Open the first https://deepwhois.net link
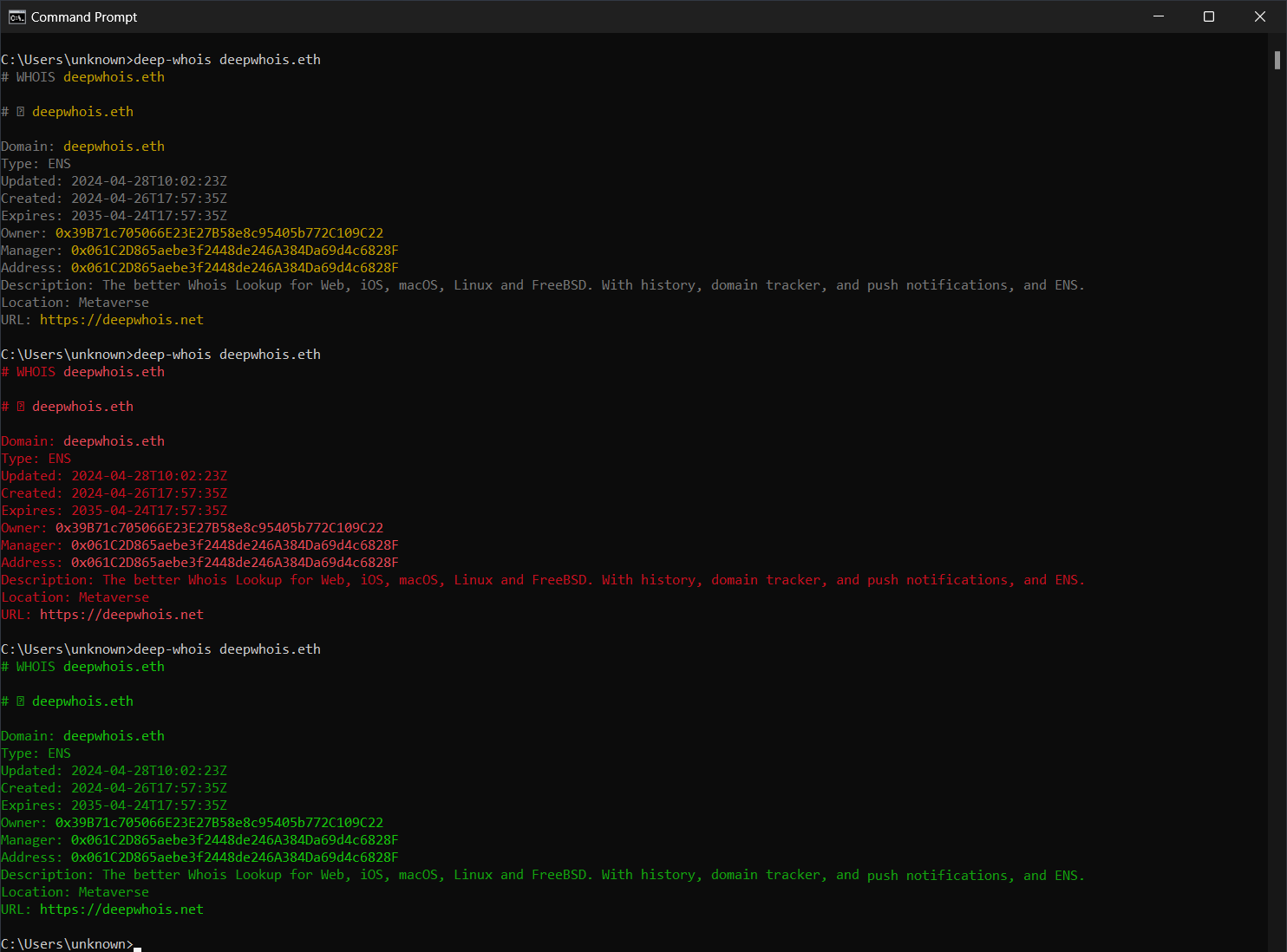Image resolution: width=1287 pixels, height=952 pixels. point(122,319)
